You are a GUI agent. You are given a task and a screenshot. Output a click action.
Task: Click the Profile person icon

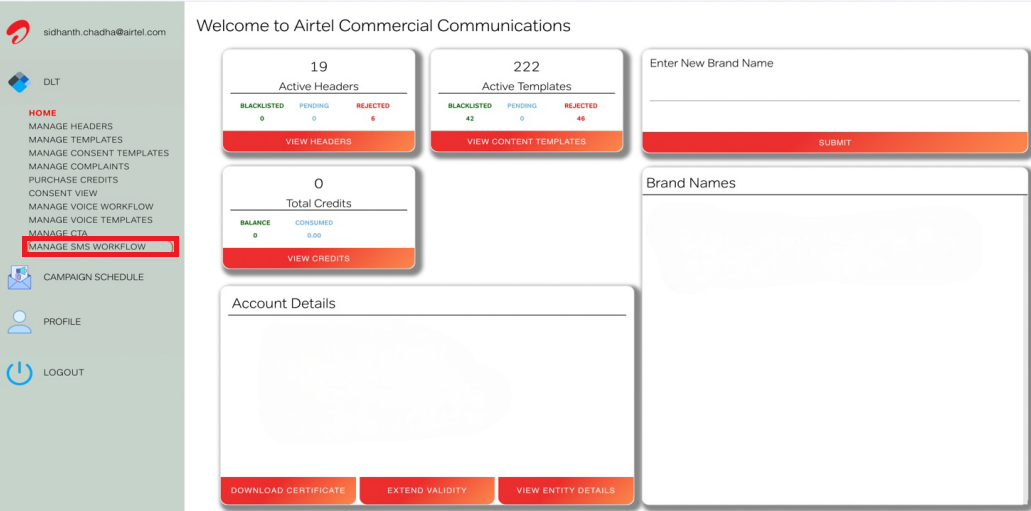point(19,322)
